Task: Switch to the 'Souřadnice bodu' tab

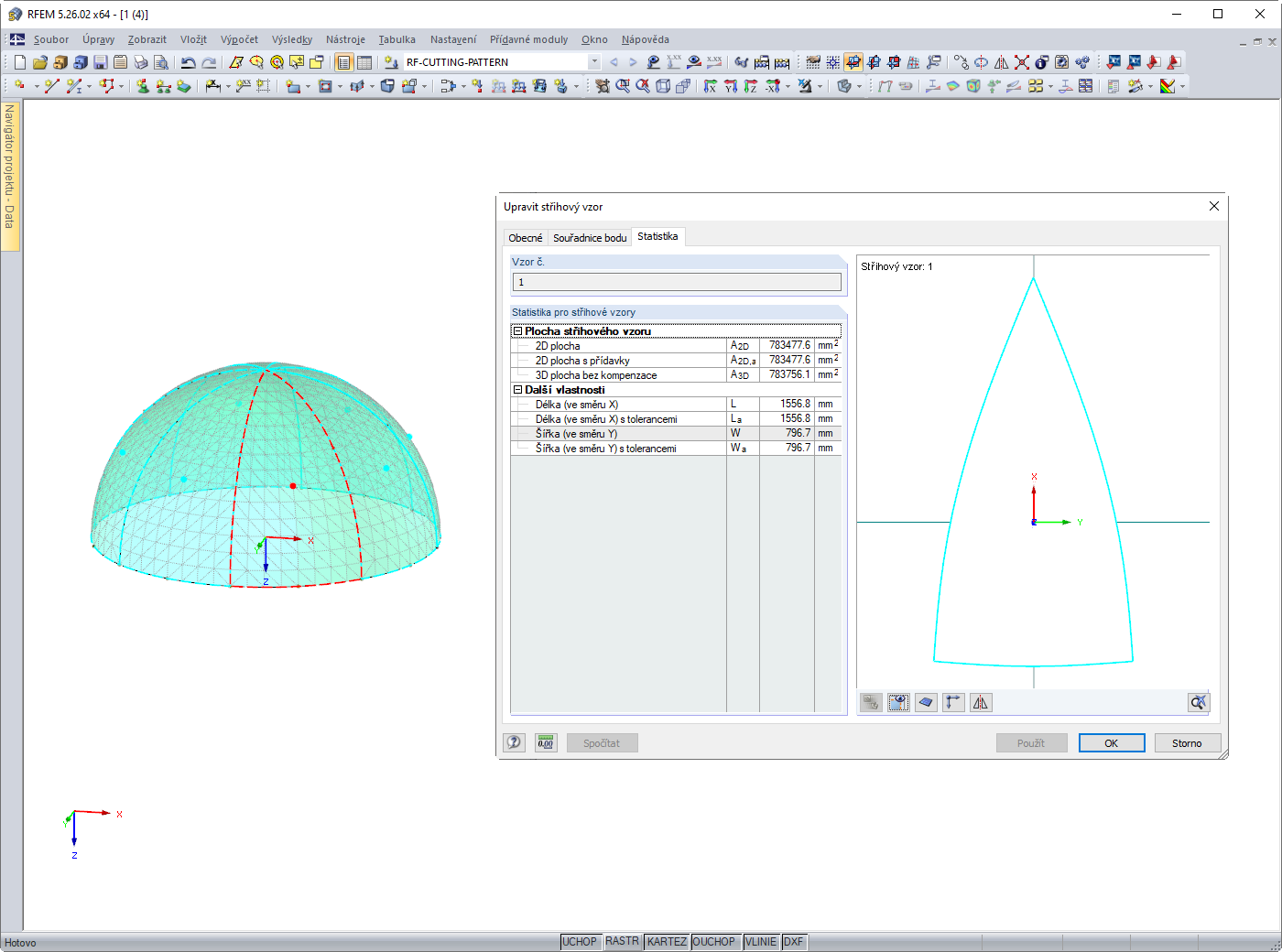Action: [x=590, y=238]
